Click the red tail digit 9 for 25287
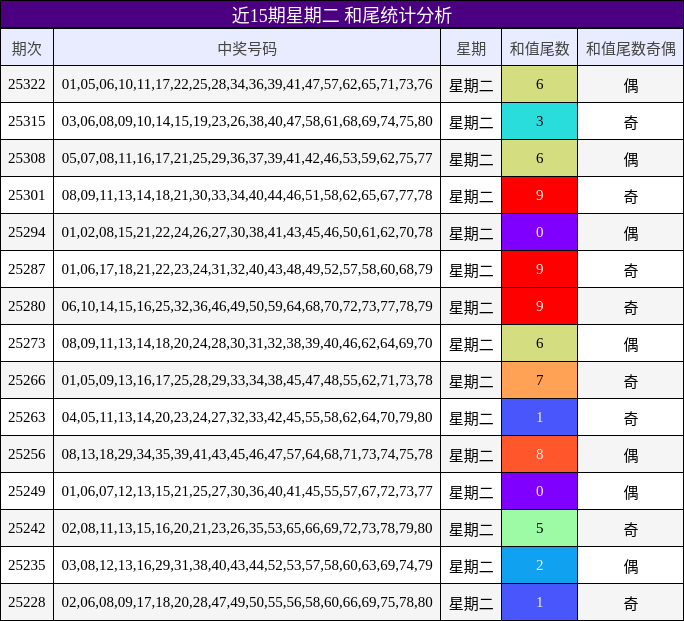 540,269
